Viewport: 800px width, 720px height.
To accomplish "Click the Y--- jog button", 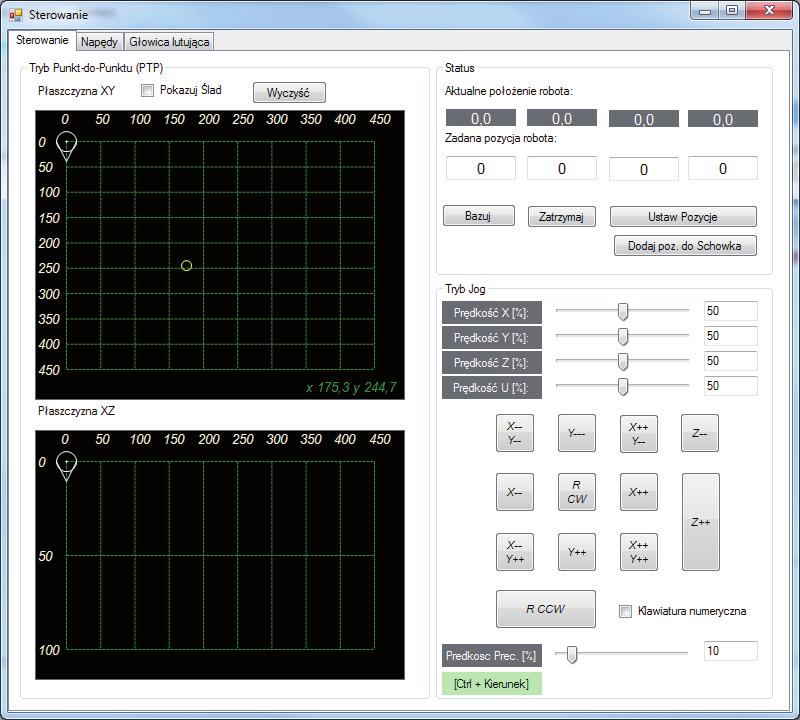I will click(x=577, y=433).
